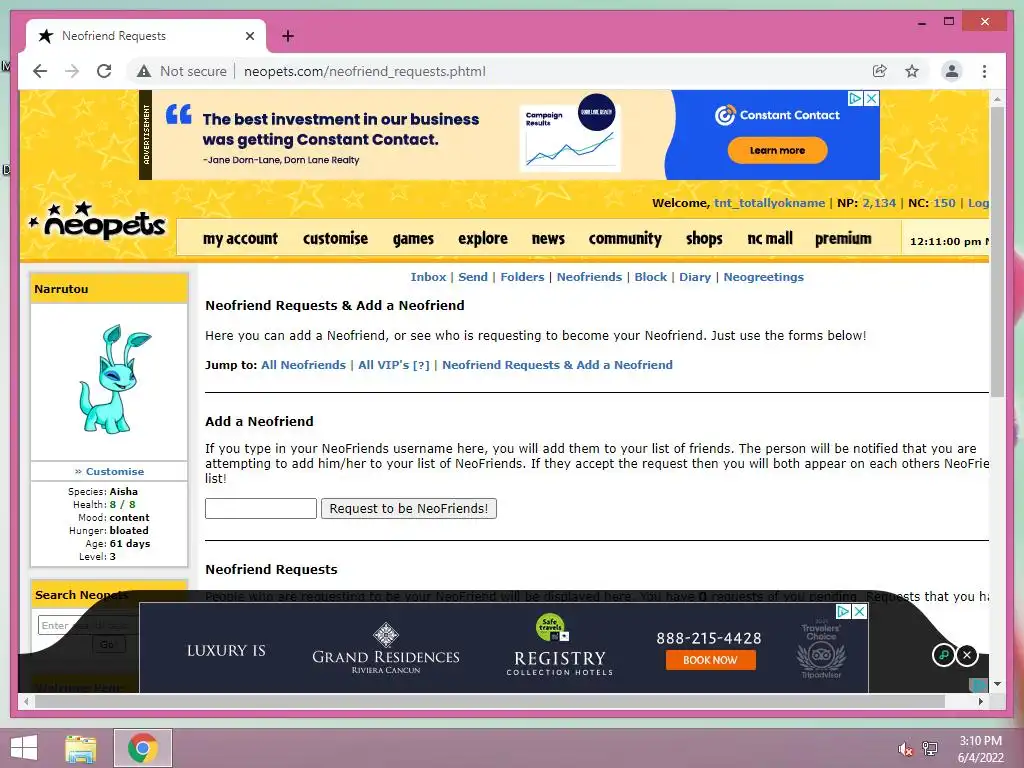Click the network tray icon

tap(930, 749)
